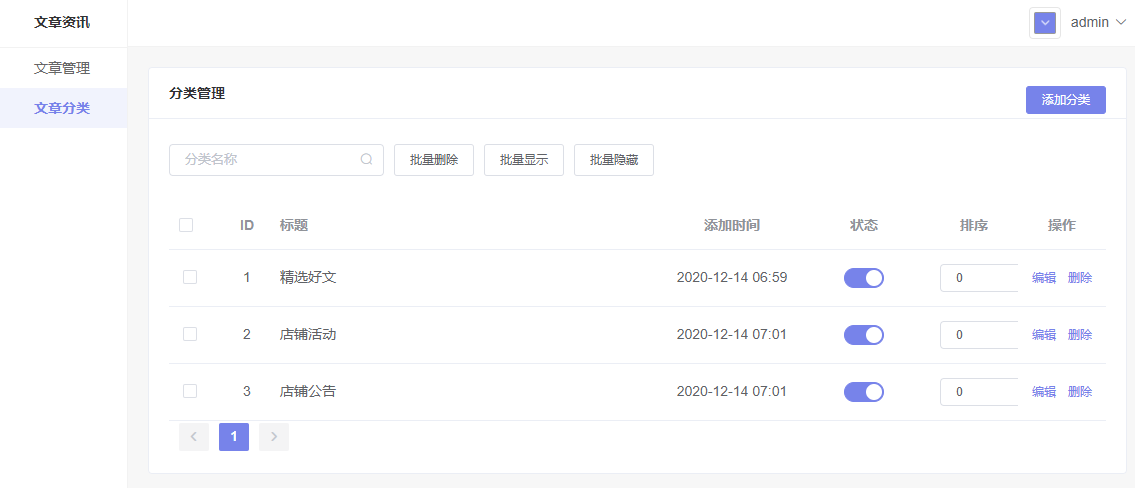Click the 排序 column header

(974, 225)
